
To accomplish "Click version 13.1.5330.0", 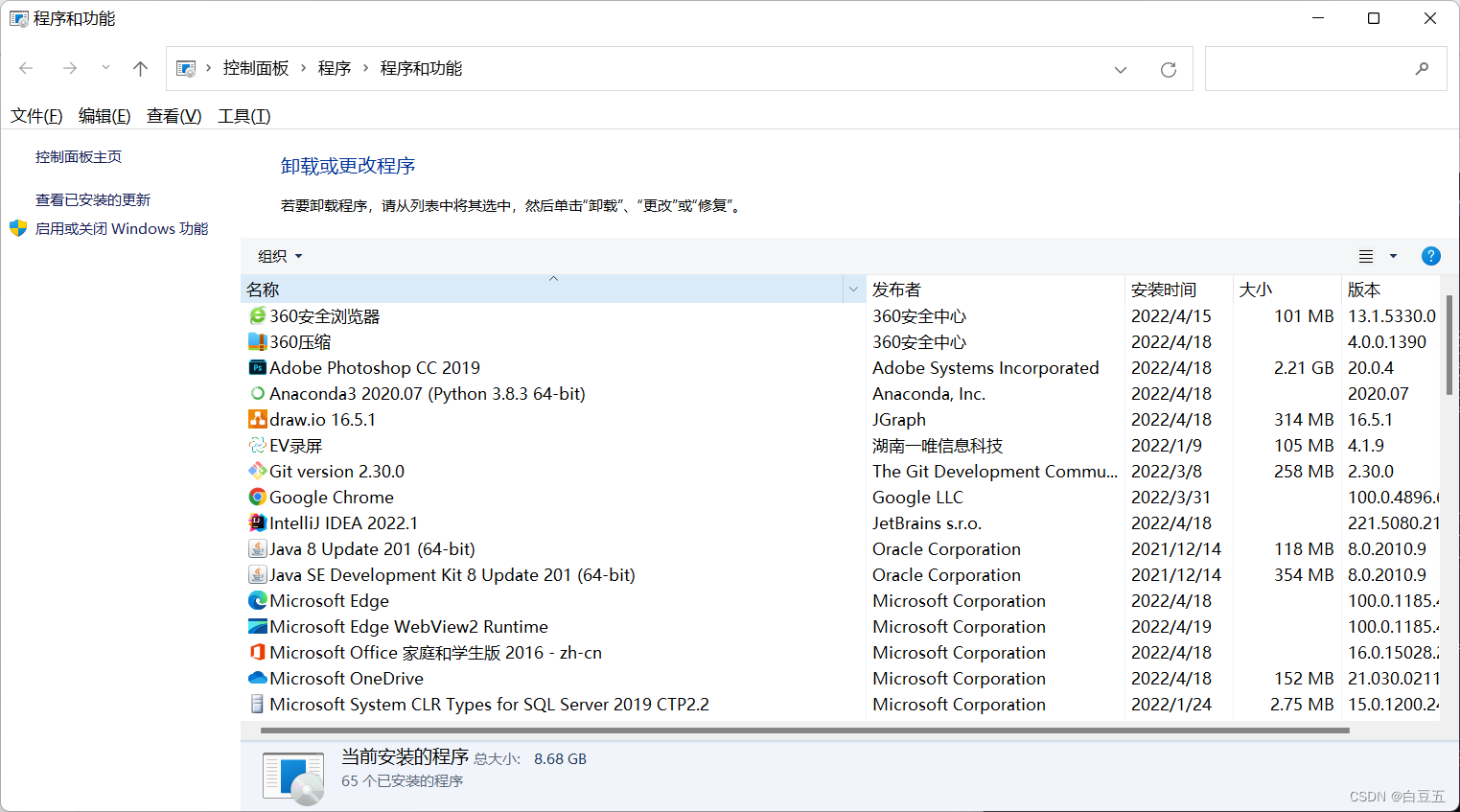I will (1392, 316).
